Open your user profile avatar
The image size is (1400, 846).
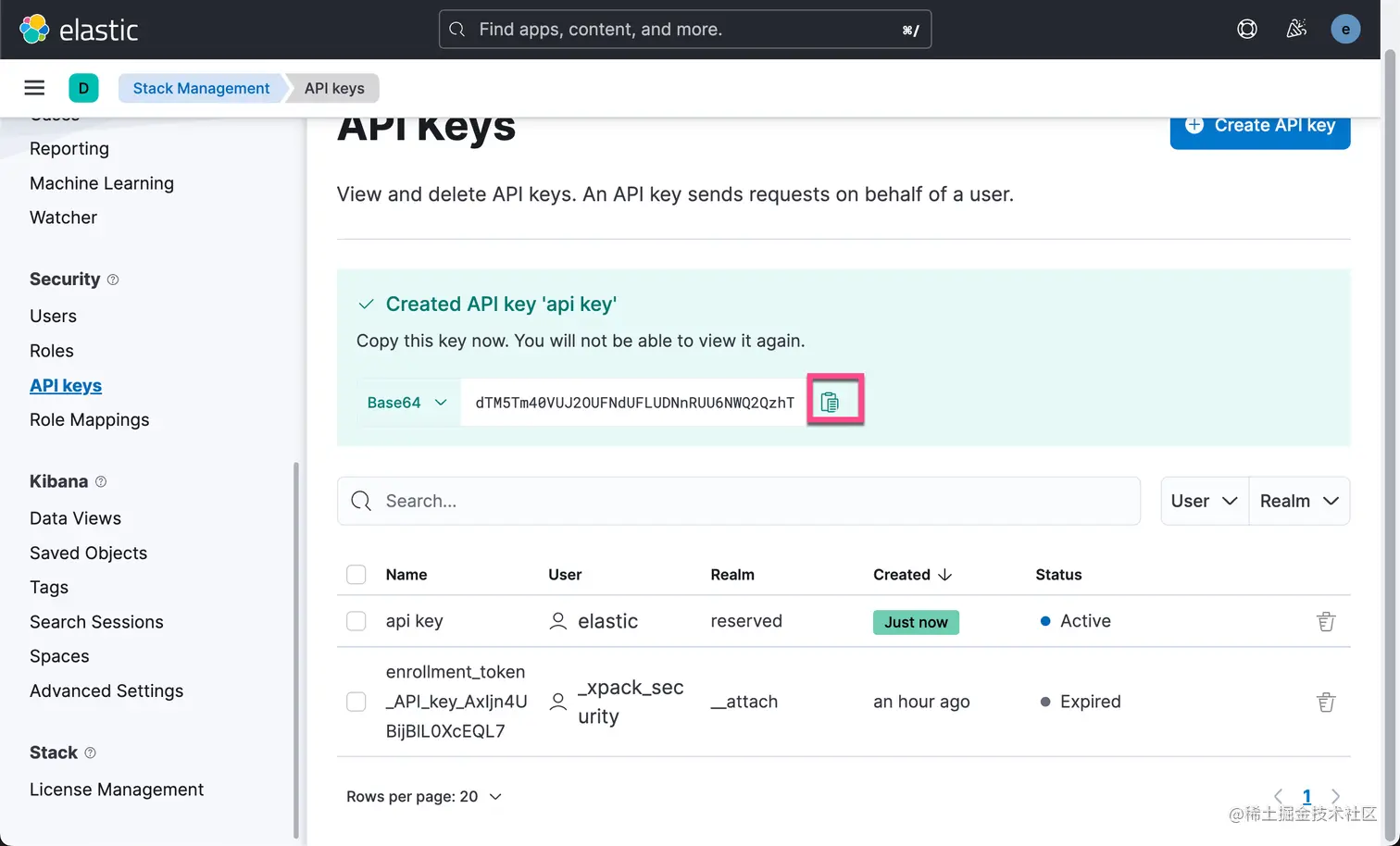(x=1345, y=29)
